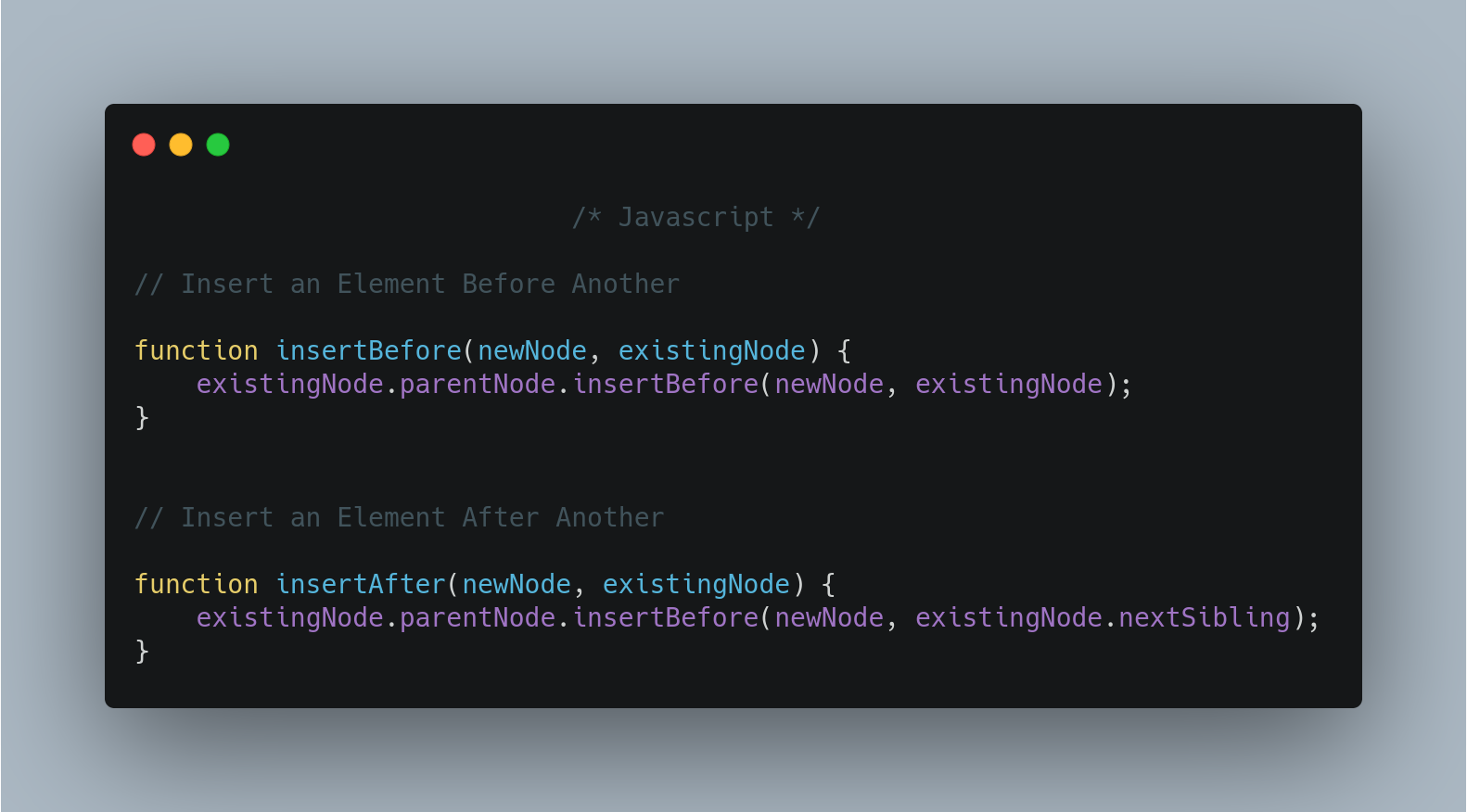Click the existingNode parameter of insertBefore declaration
The height and width of the screenshot is (812, 1467).
pos(712,350)
